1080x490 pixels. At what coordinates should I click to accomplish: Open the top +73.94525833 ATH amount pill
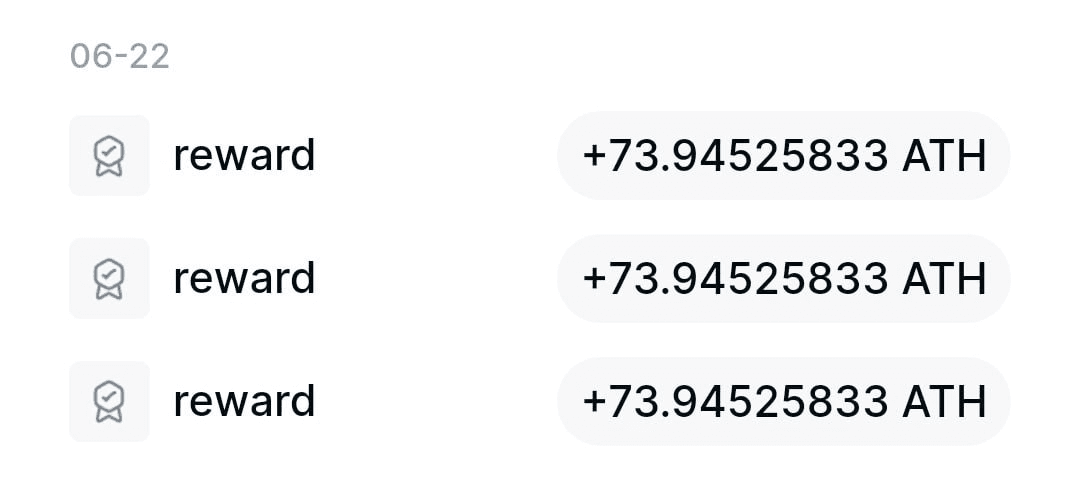(x=783, y=156)
